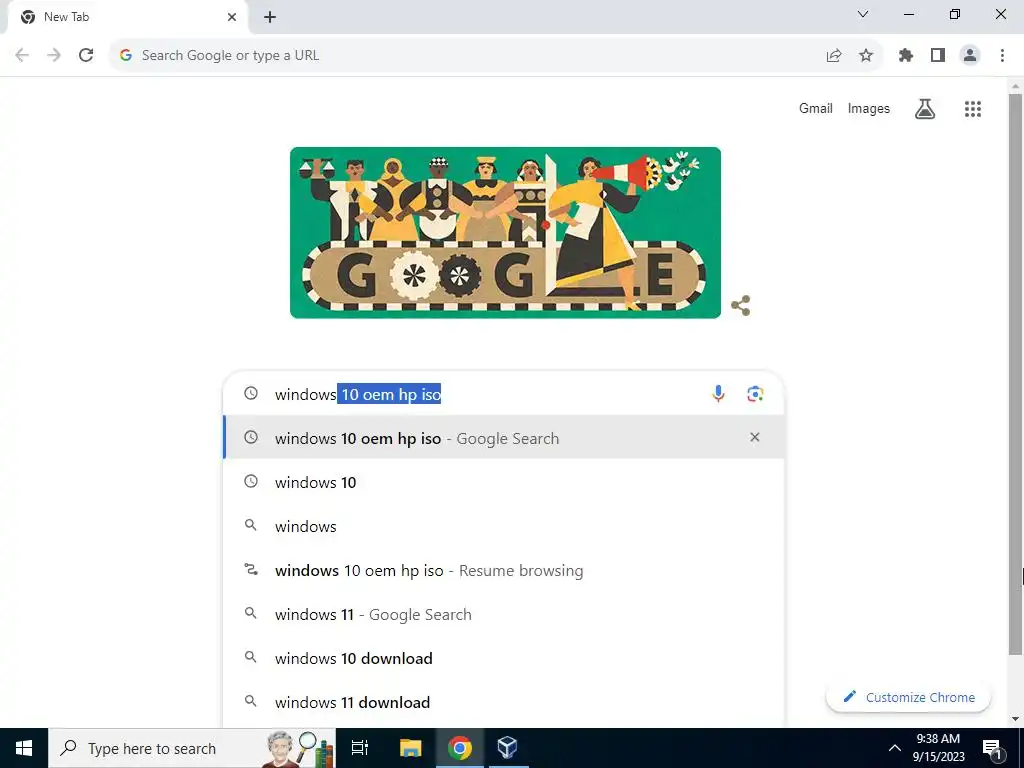
Task: Close the New Tab tab
Action: pyautogui.click(x=232, y=17)
